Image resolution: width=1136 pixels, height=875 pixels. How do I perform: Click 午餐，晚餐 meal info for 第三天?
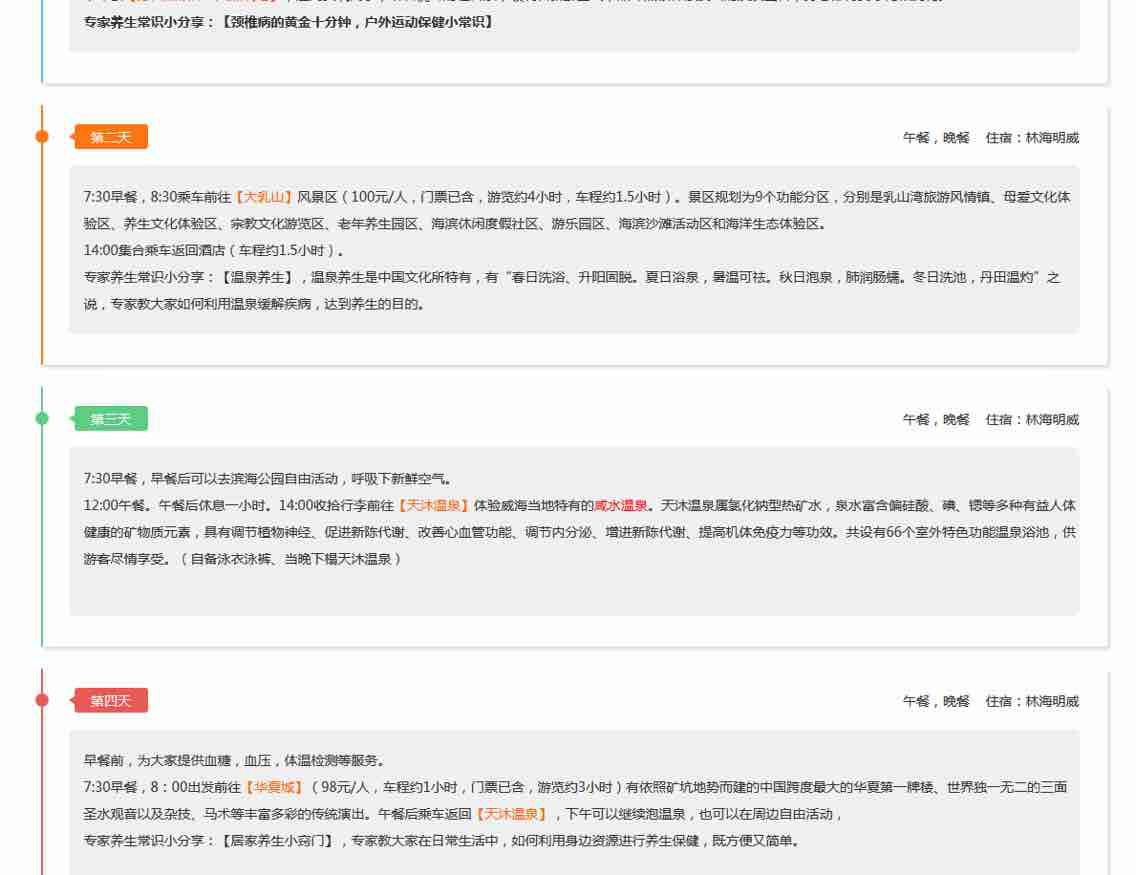click(936, 420)
